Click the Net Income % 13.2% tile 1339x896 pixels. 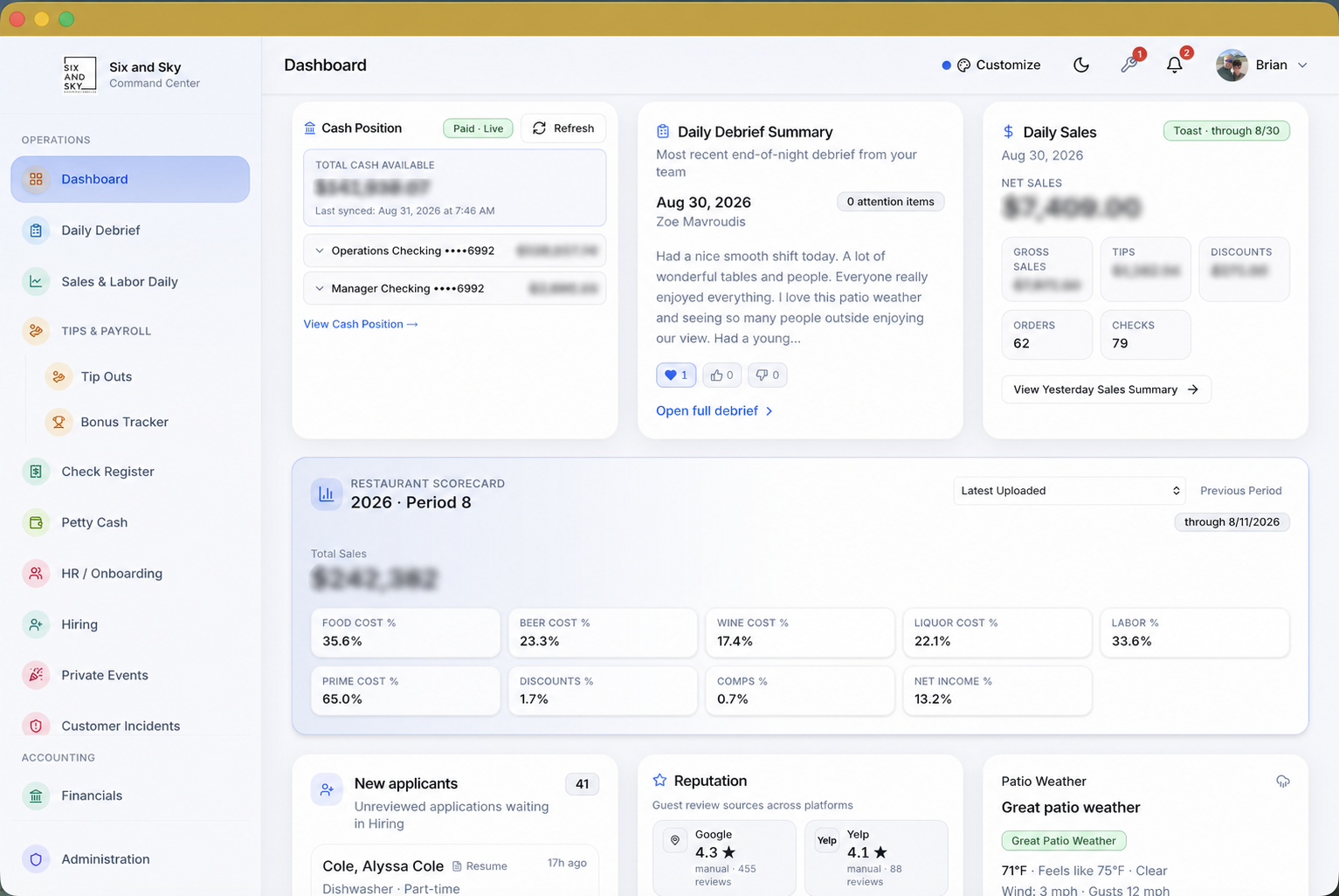coord(997,691)
